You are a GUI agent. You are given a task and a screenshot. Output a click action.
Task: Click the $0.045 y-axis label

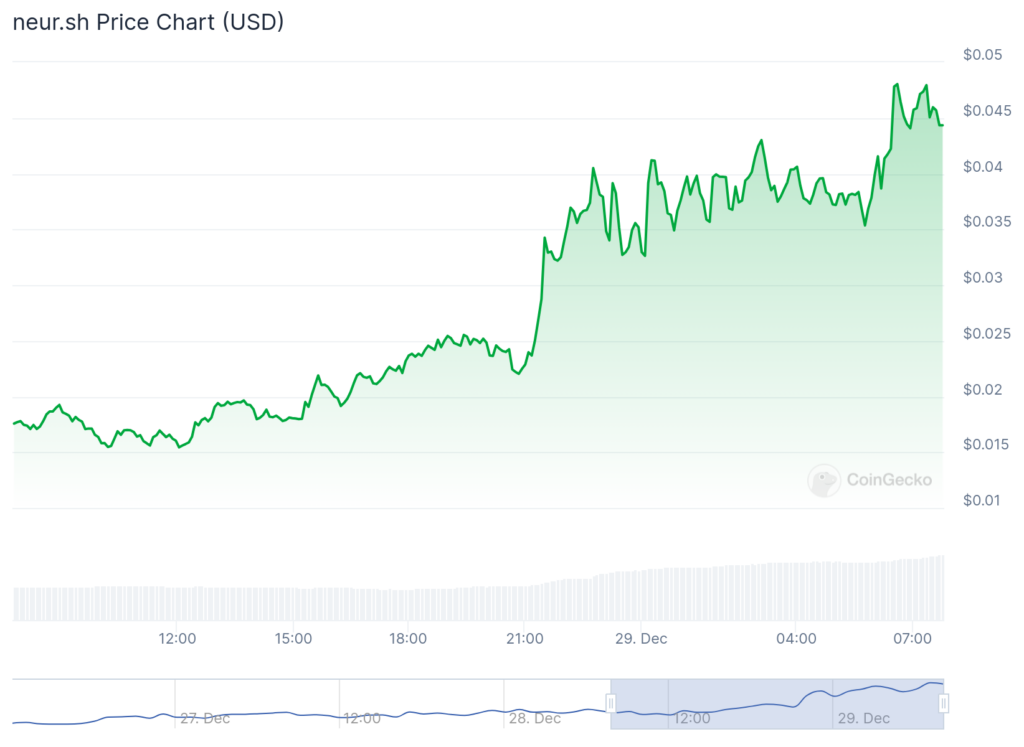point(985,110)
